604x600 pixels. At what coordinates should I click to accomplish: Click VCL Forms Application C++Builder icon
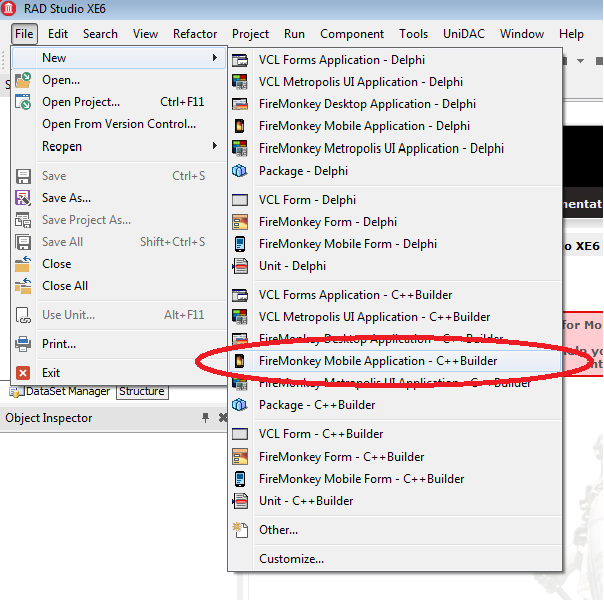coord(240,295)
